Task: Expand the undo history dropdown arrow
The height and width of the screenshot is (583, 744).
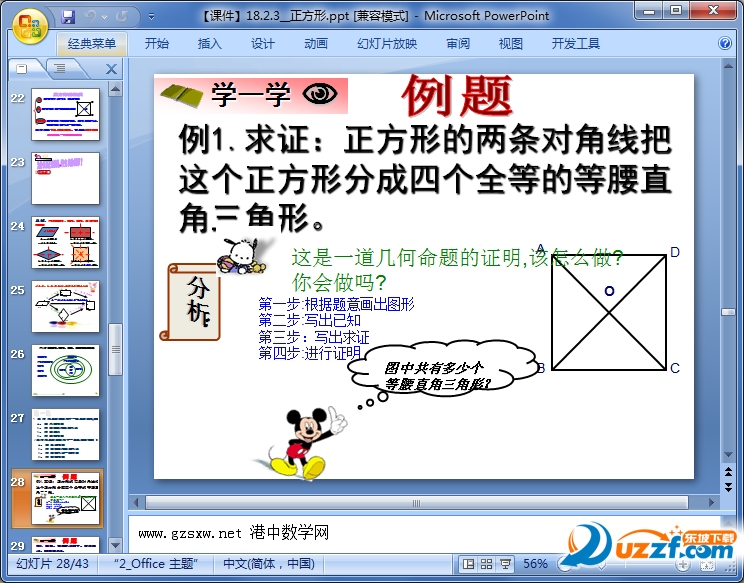Action: pyautogui.click(x=104, y=17)
